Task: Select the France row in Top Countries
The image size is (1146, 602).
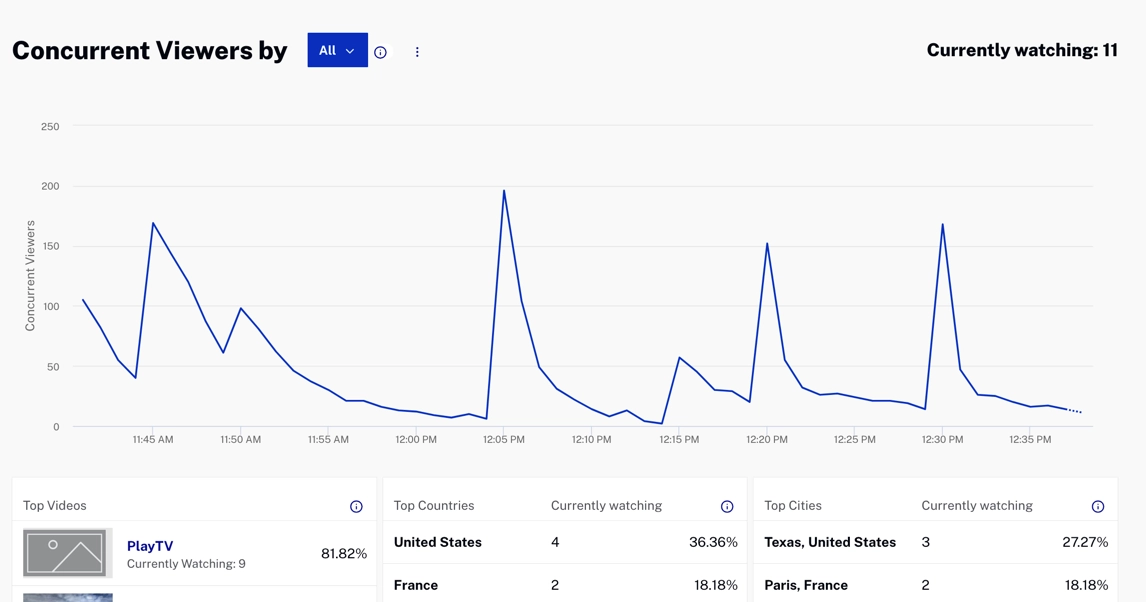Action: (565, 585)
